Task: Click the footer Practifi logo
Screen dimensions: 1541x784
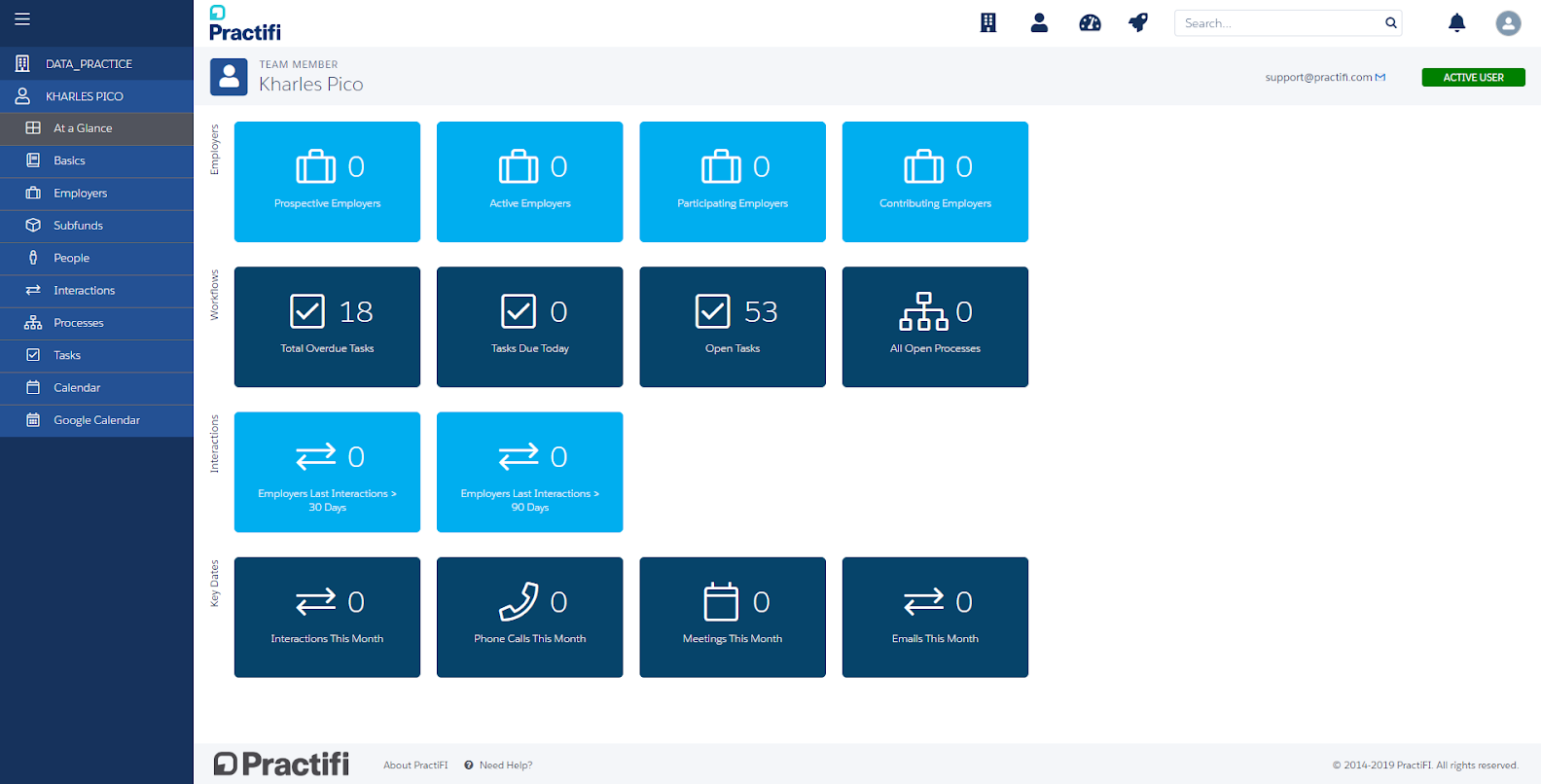Action: pos(281,764)
